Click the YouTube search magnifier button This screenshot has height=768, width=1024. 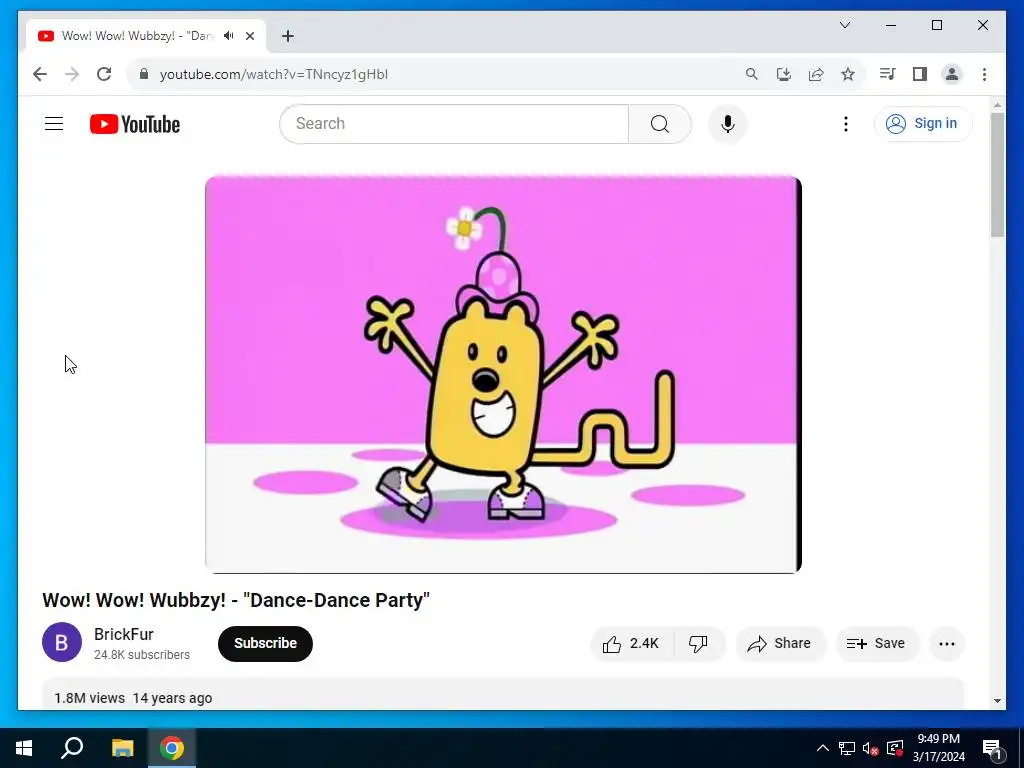[660, 123]
